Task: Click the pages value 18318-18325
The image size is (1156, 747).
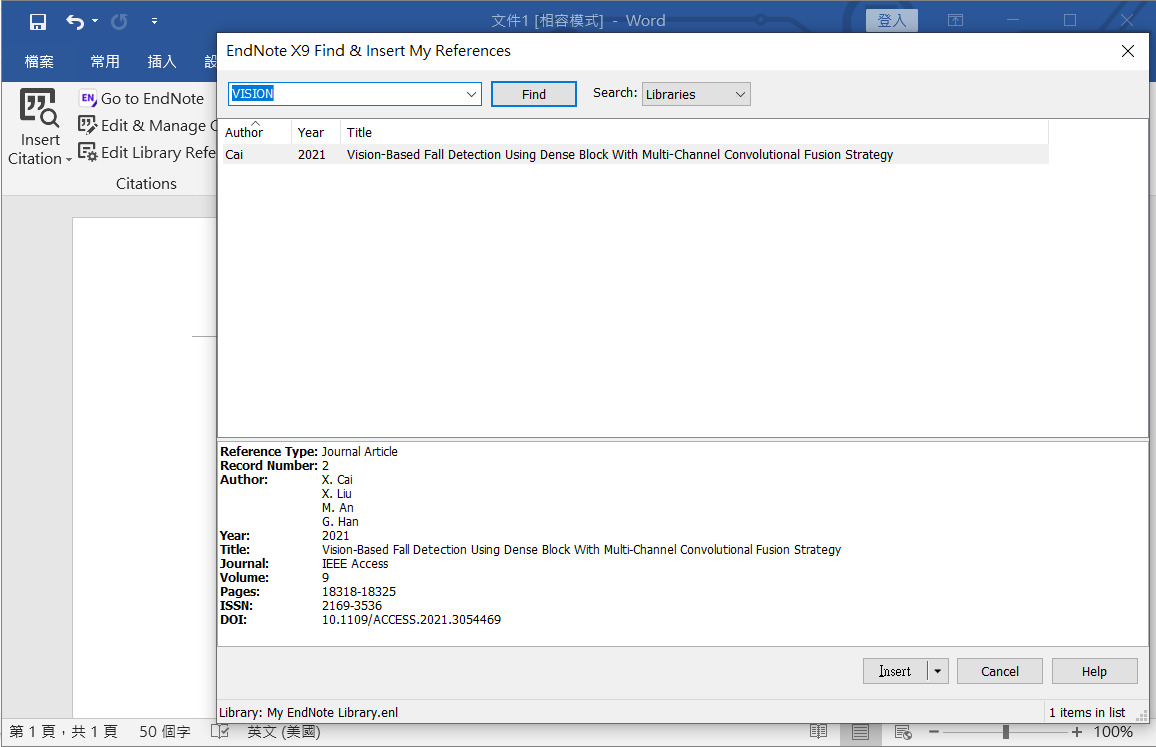Action: coord(358,592)
